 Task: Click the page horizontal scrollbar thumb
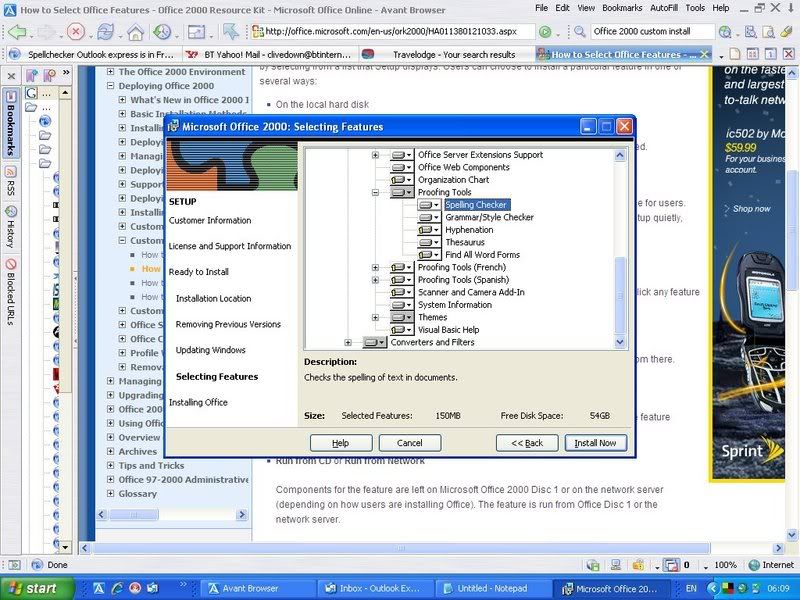pos(401,548)
